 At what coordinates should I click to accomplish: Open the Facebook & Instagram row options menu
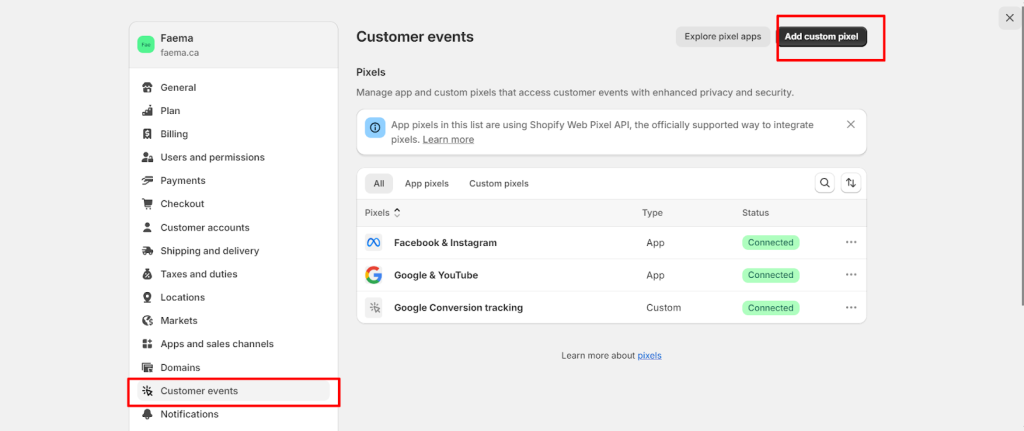[851, 242]
